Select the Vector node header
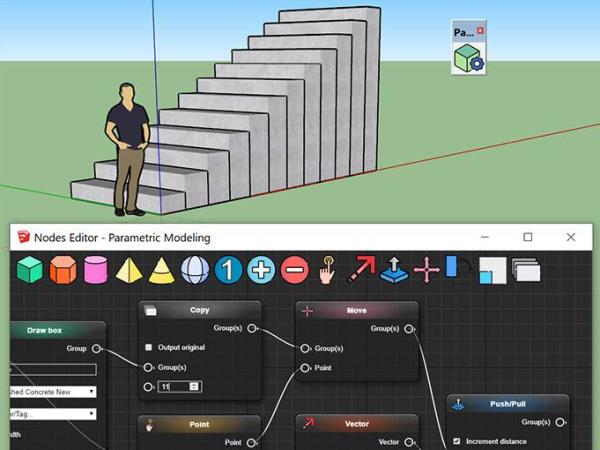This screenshot has height=450, width=600. 357,424
